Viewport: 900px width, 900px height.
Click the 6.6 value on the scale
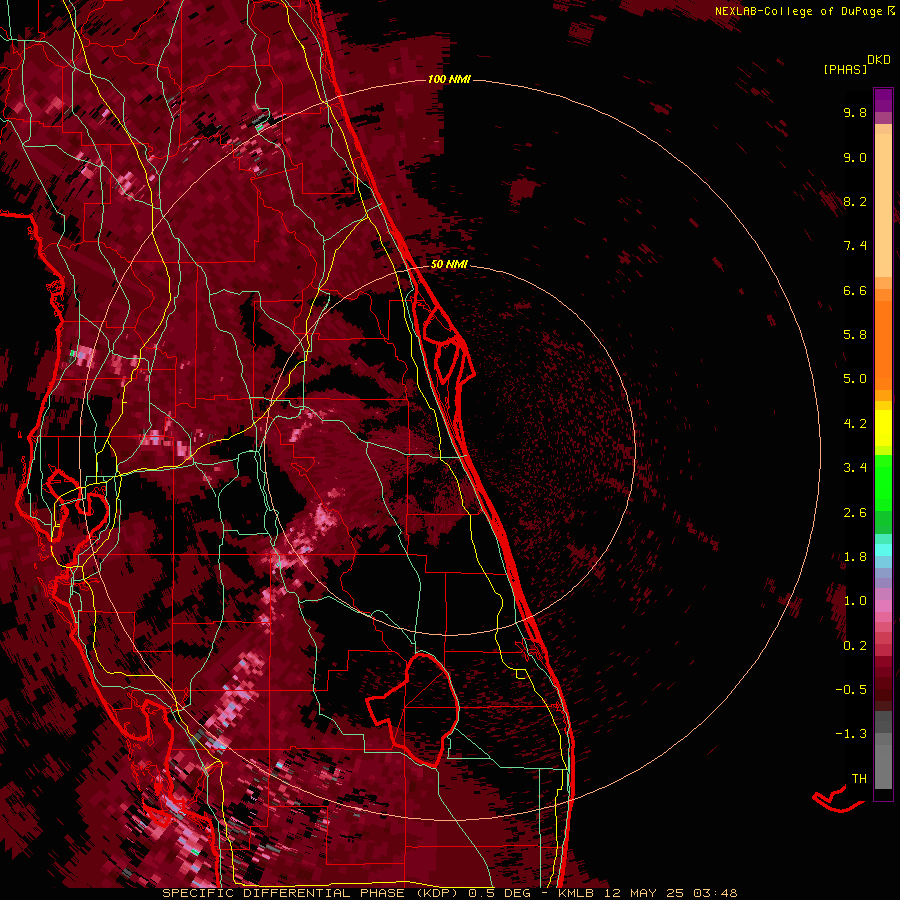[855, 290]
